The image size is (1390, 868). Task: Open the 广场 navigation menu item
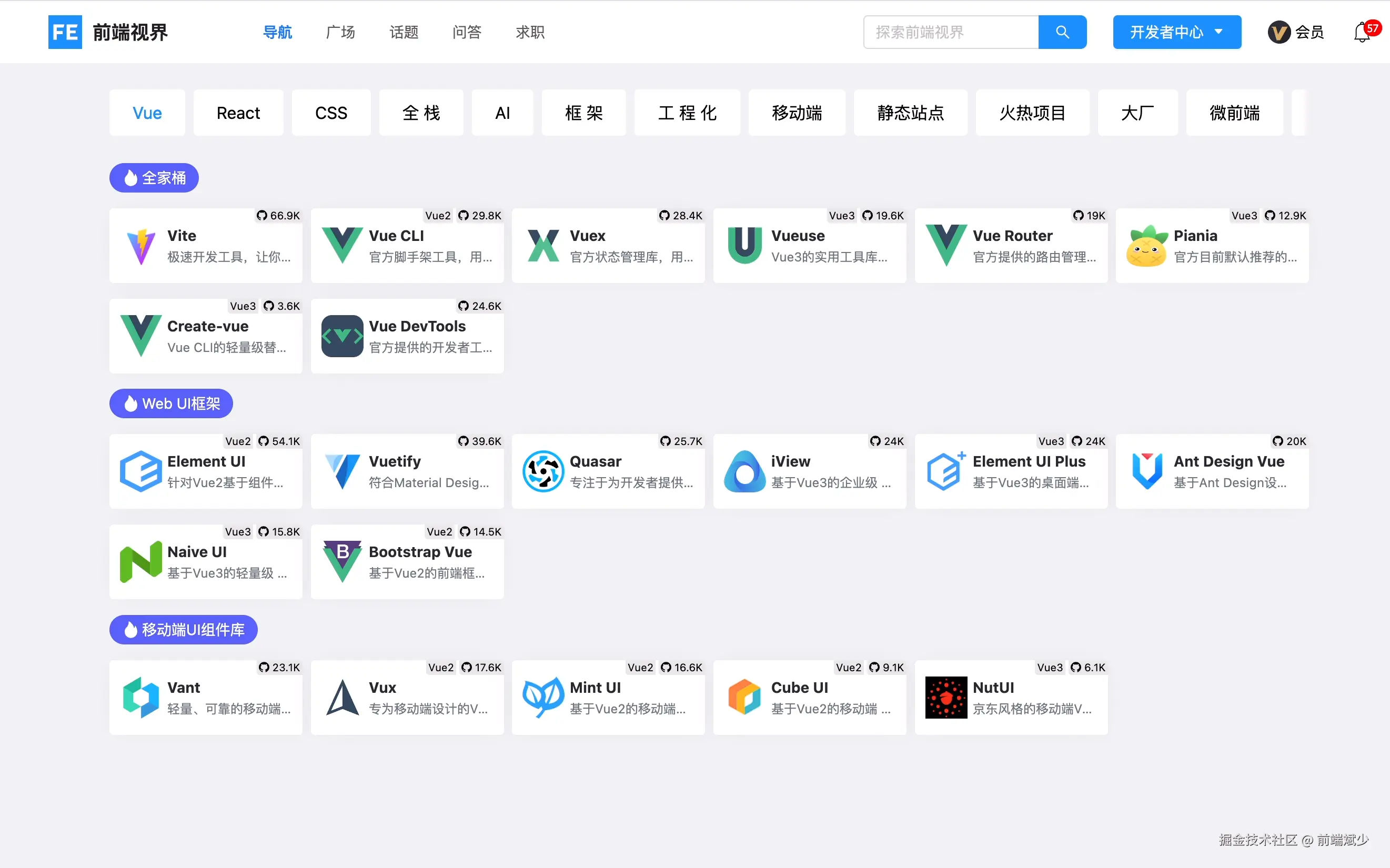tap(340, 32)
